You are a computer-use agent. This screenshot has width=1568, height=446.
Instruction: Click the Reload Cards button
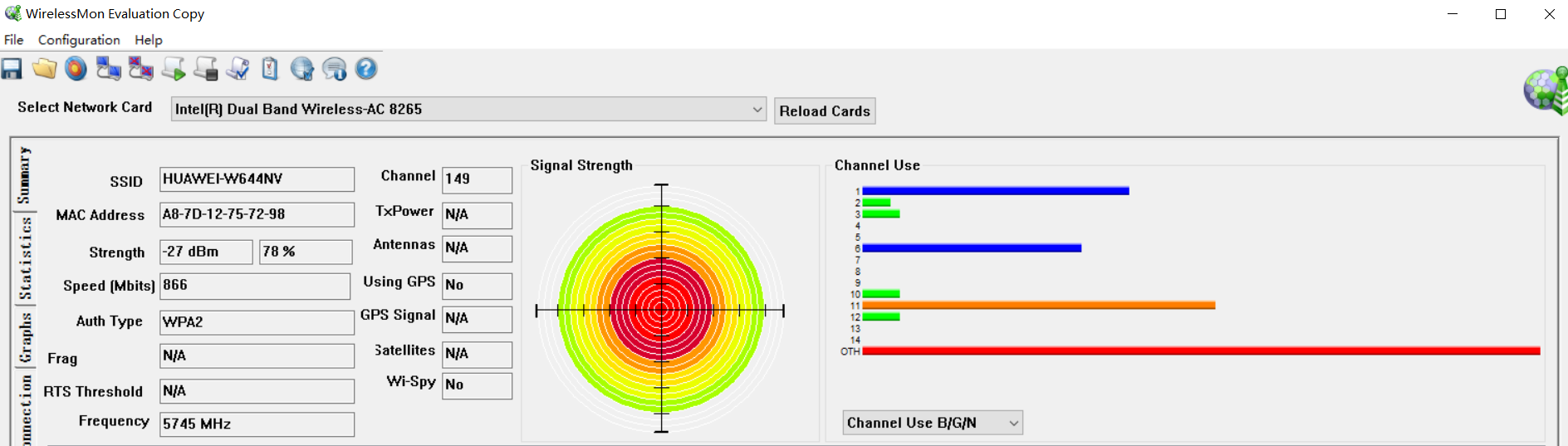point(825,111)
